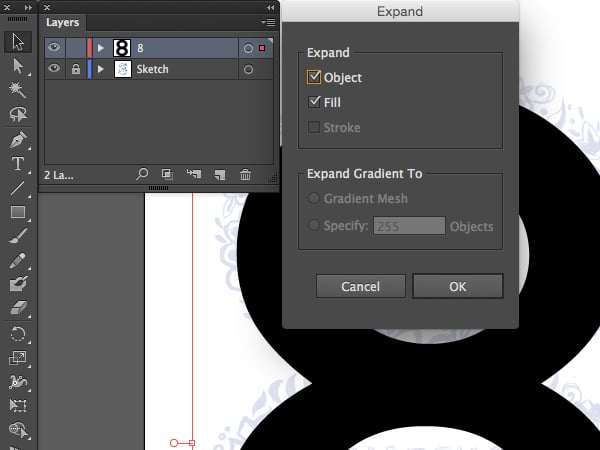Viewport: 600px width, 450px height.
Task: Click Make/Release Clipping Mask icon
Action: pos(167,174)
